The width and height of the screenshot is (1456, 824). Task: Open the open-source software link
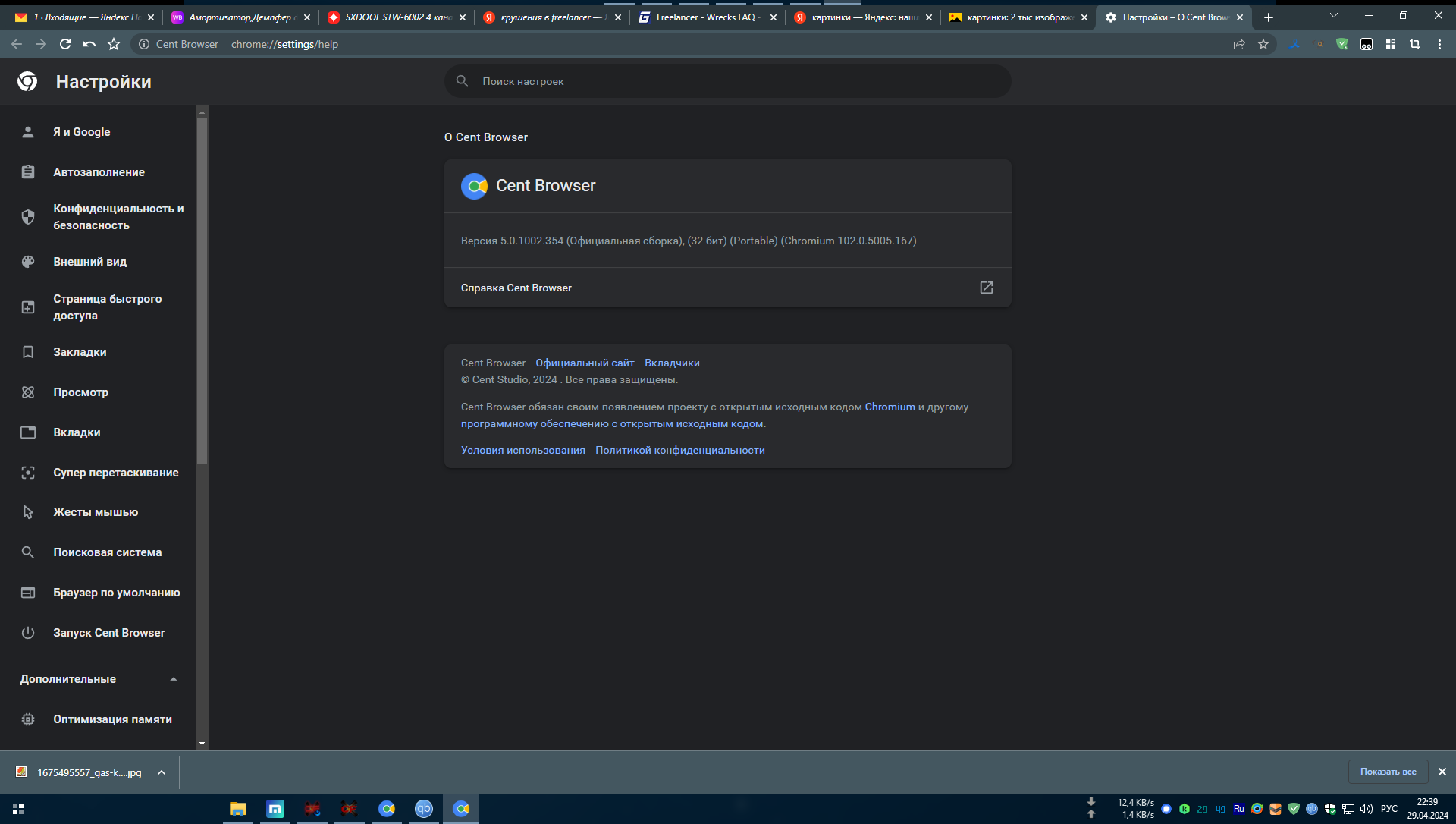click(612, 424)
